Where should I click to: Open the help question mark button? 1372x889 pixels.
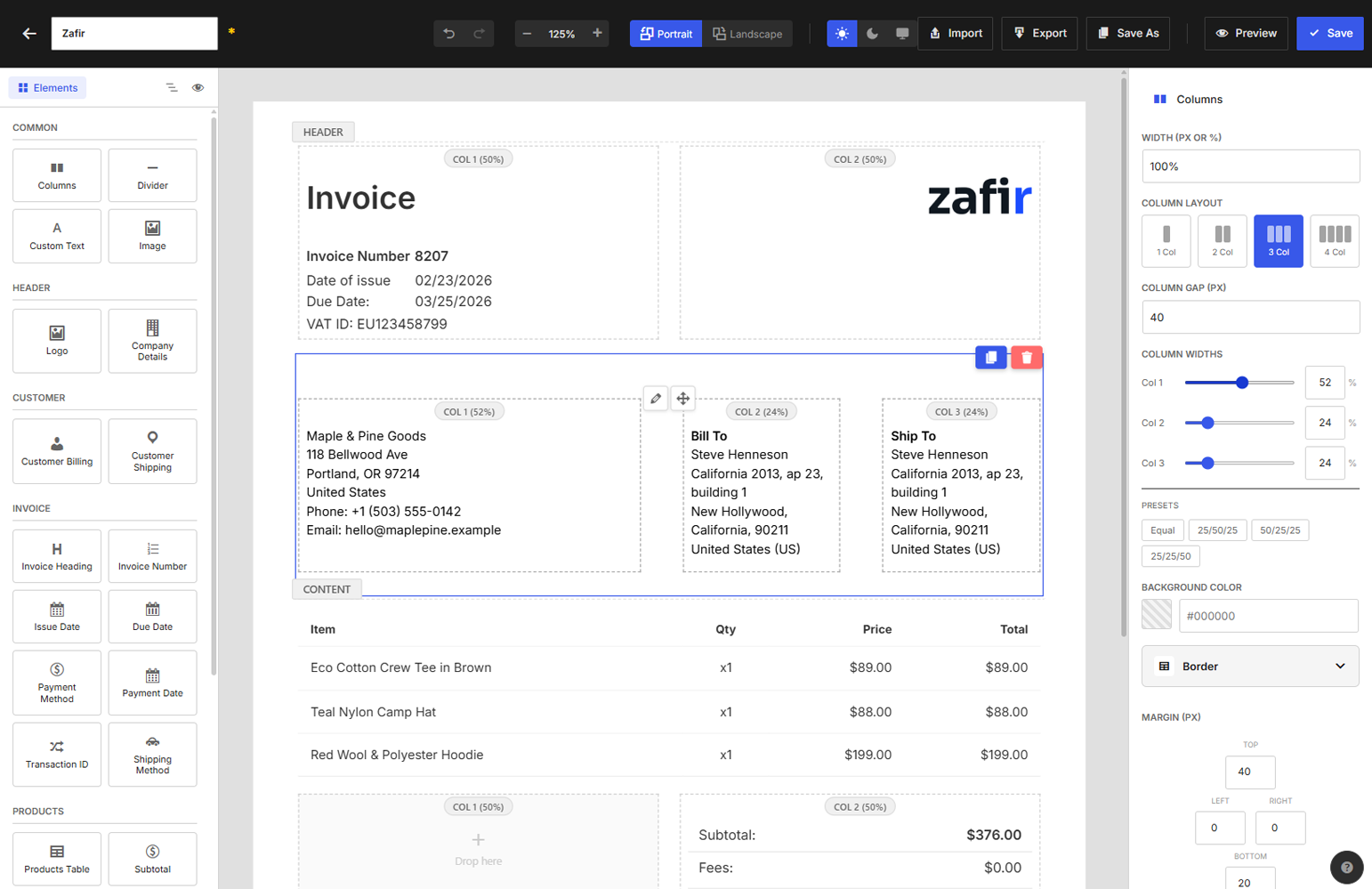point(1346,868)
